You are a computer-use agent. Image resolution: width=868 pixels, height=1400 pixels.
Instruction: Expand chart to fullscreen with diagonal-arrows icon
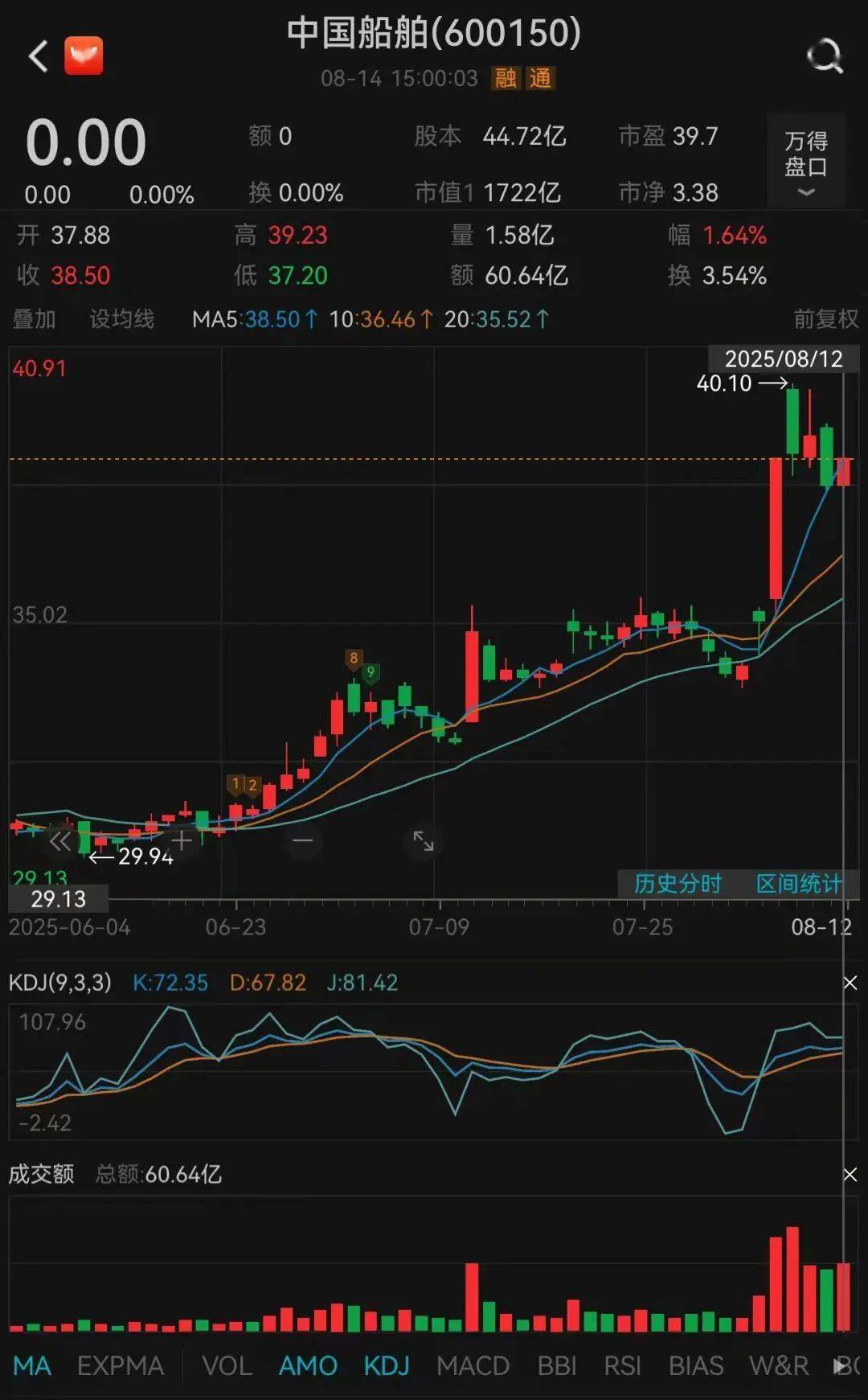pyautogui.click(x=423, y=841)
